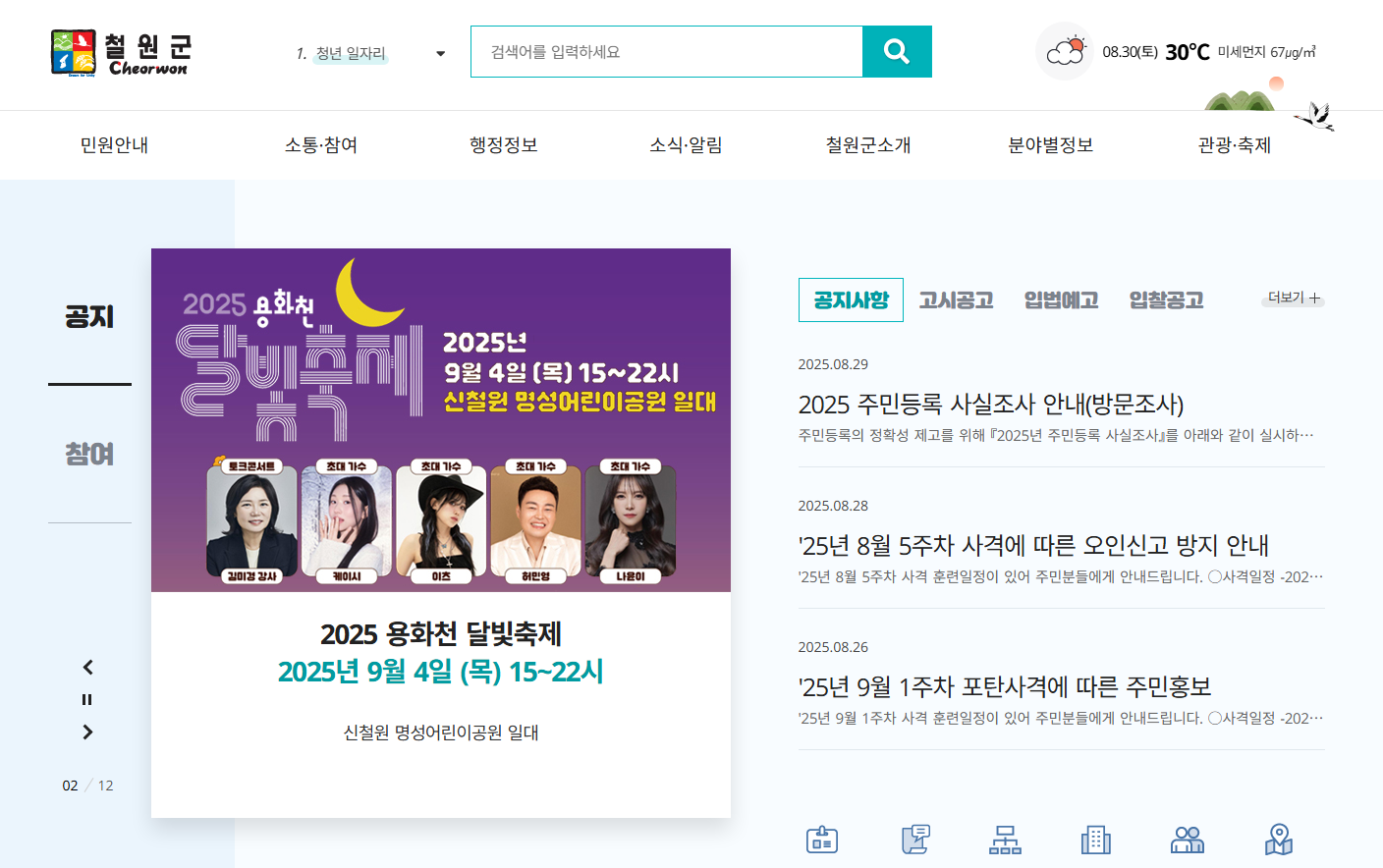The height and width of the screenshot is (868, 1383).
Task: Click 더보기 plus to see more notices
Action: [1294, 298]
